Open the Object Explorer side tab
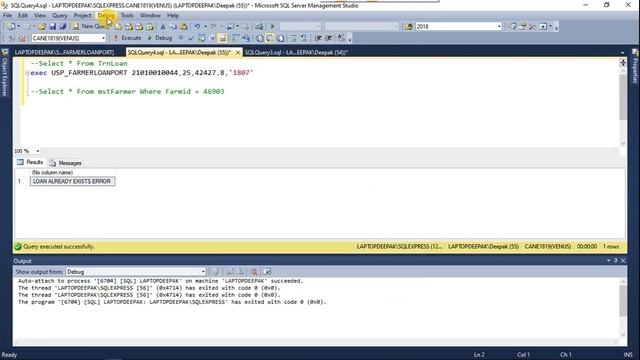This screenshot has width=640, height=360. tap(5, 73)
